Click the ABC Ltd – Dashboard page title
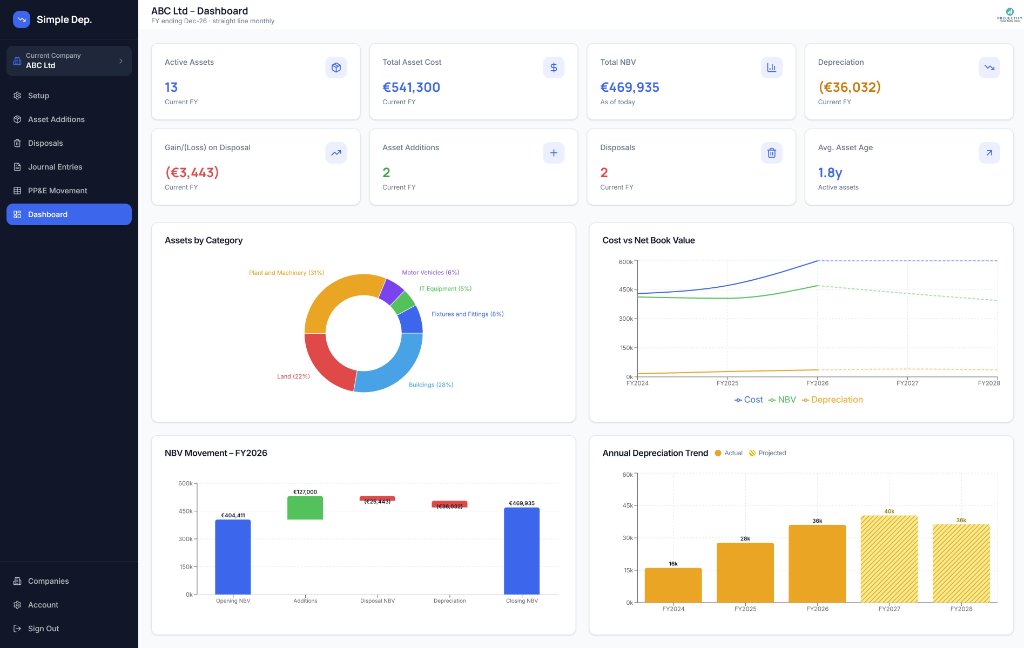 [200, 10]
